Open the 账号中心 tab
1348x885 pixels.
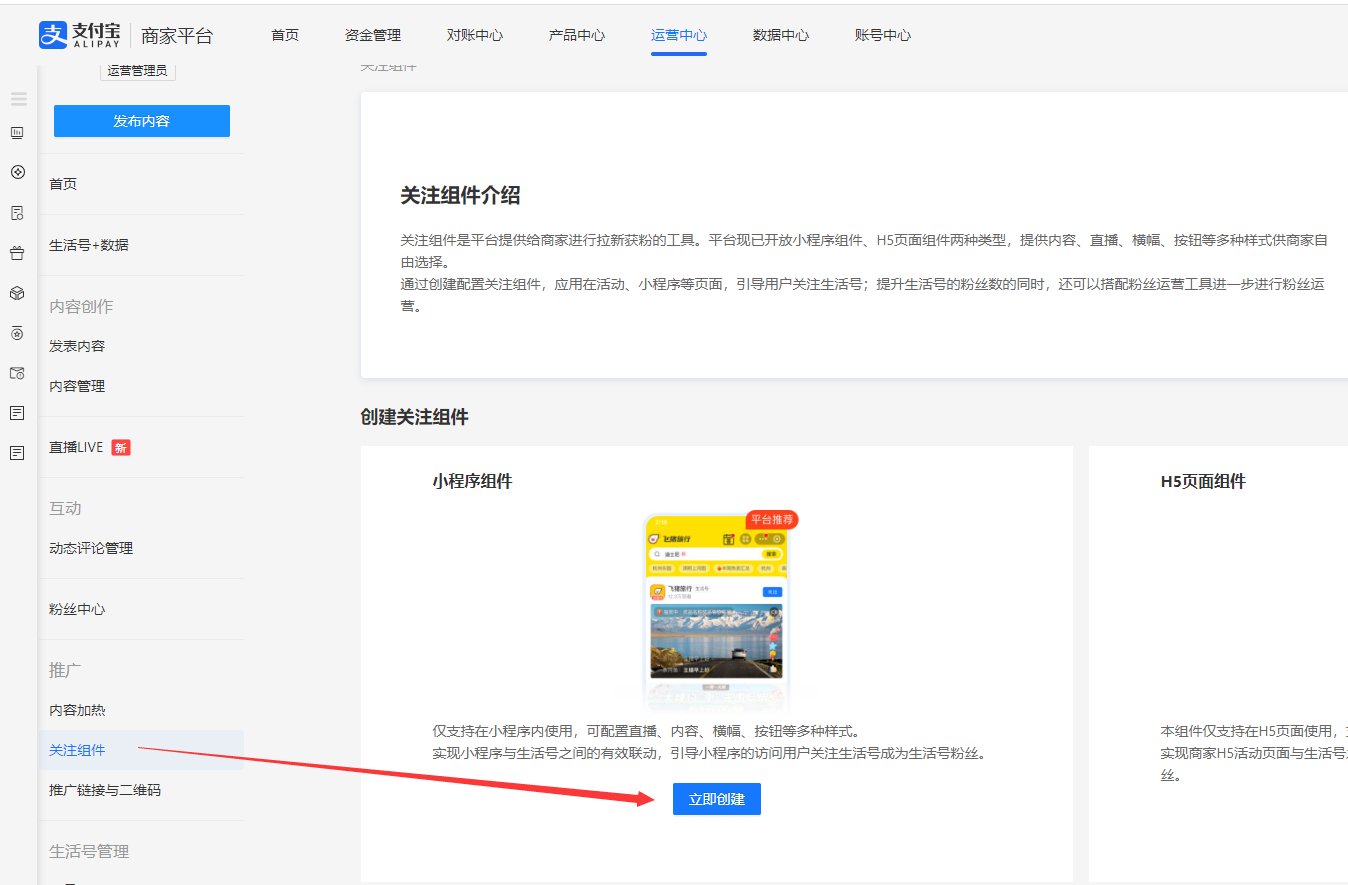(x=883, y=35)
